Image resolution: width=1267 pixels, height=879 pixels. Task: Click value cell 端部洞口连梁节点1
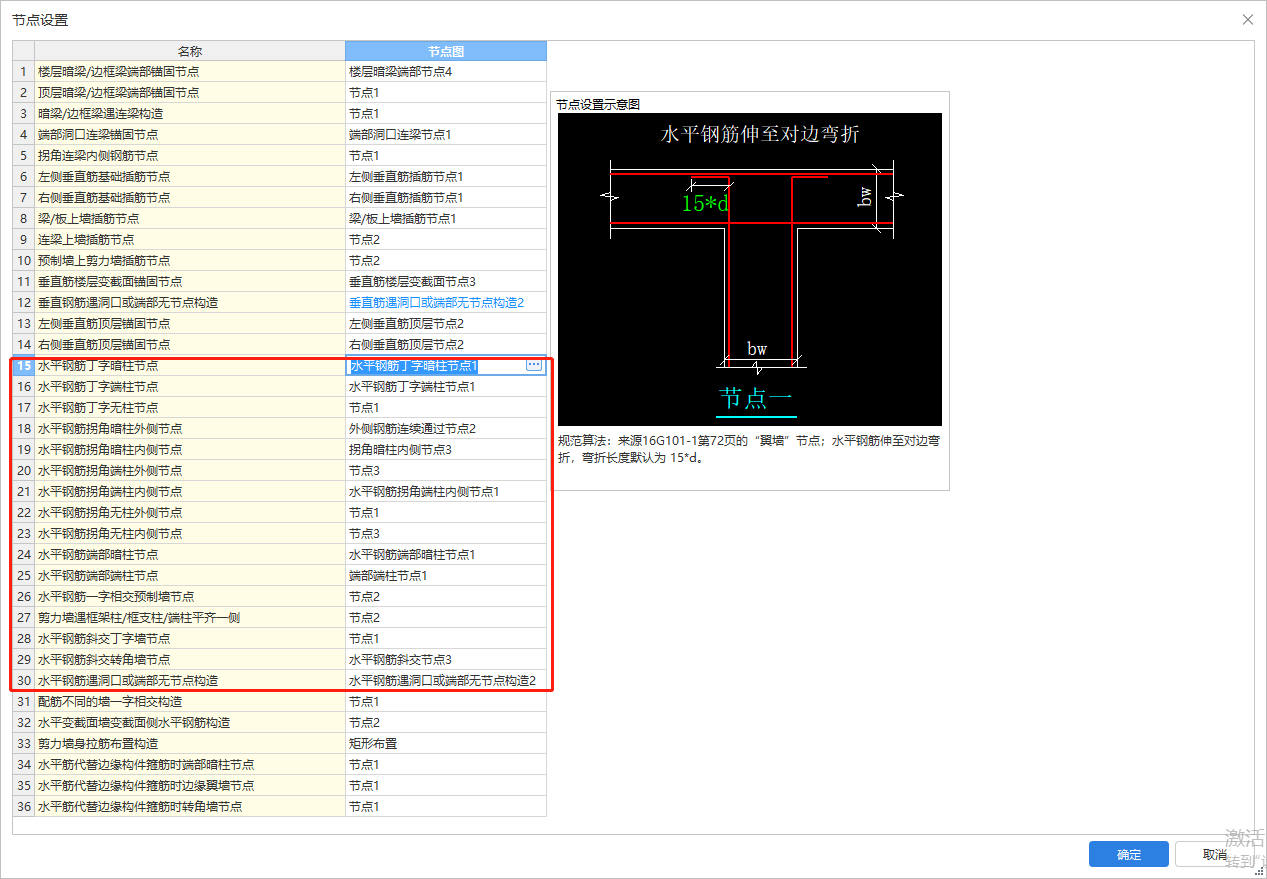[446, 135]
